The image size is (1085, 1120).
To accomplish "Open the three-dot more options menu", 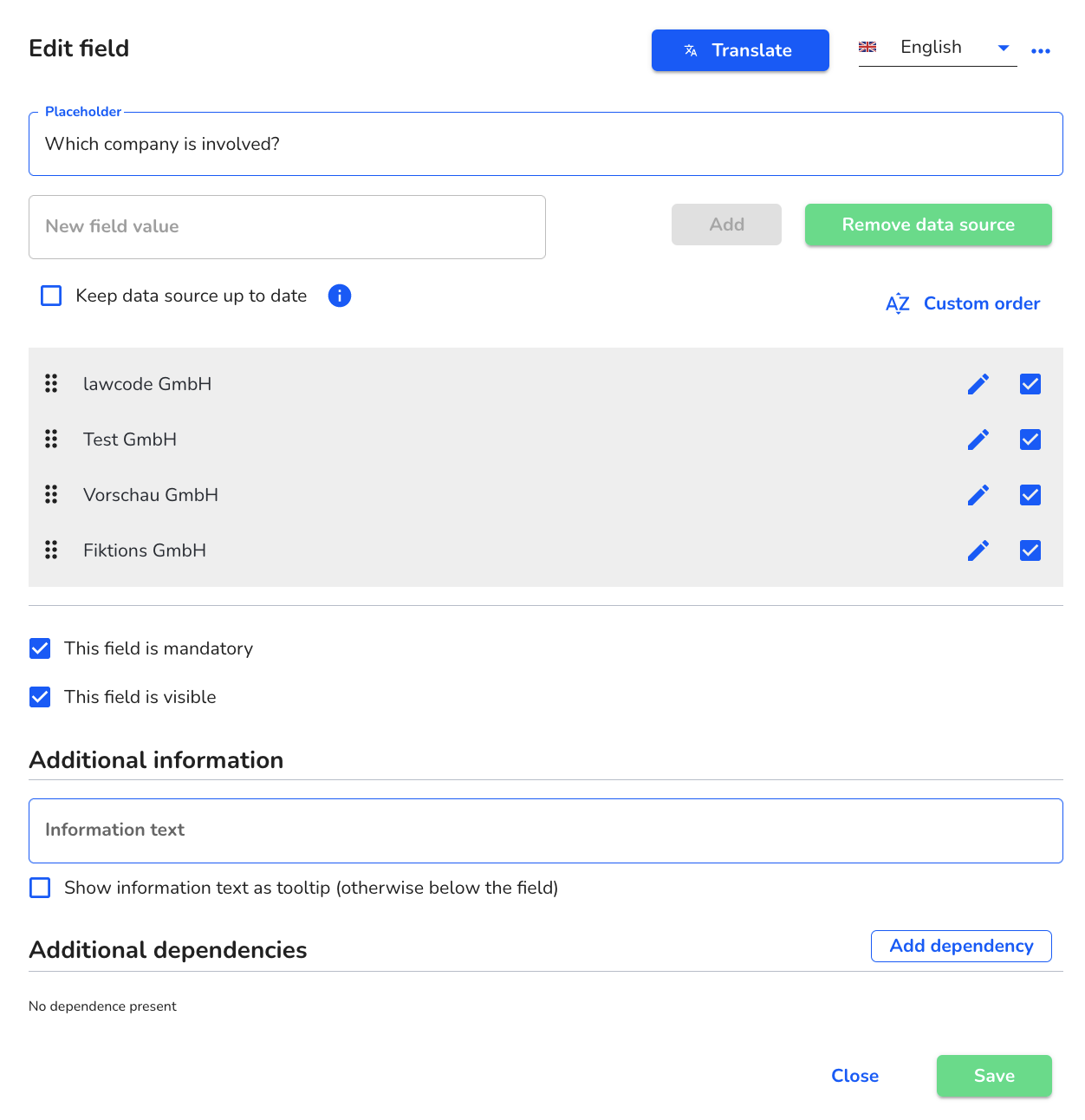I will pyautogui.click(x=1041, y=51).
